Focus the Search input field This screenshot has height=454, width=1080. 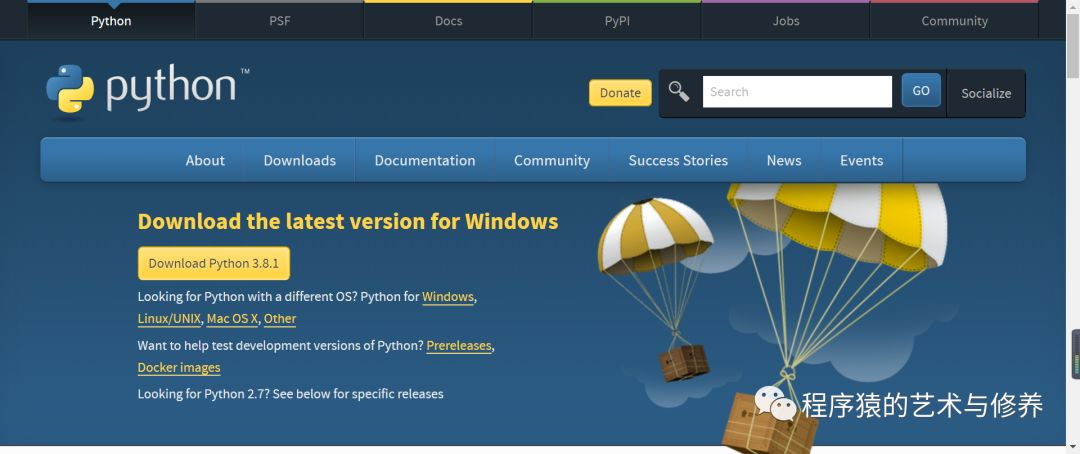coord(797,92)
